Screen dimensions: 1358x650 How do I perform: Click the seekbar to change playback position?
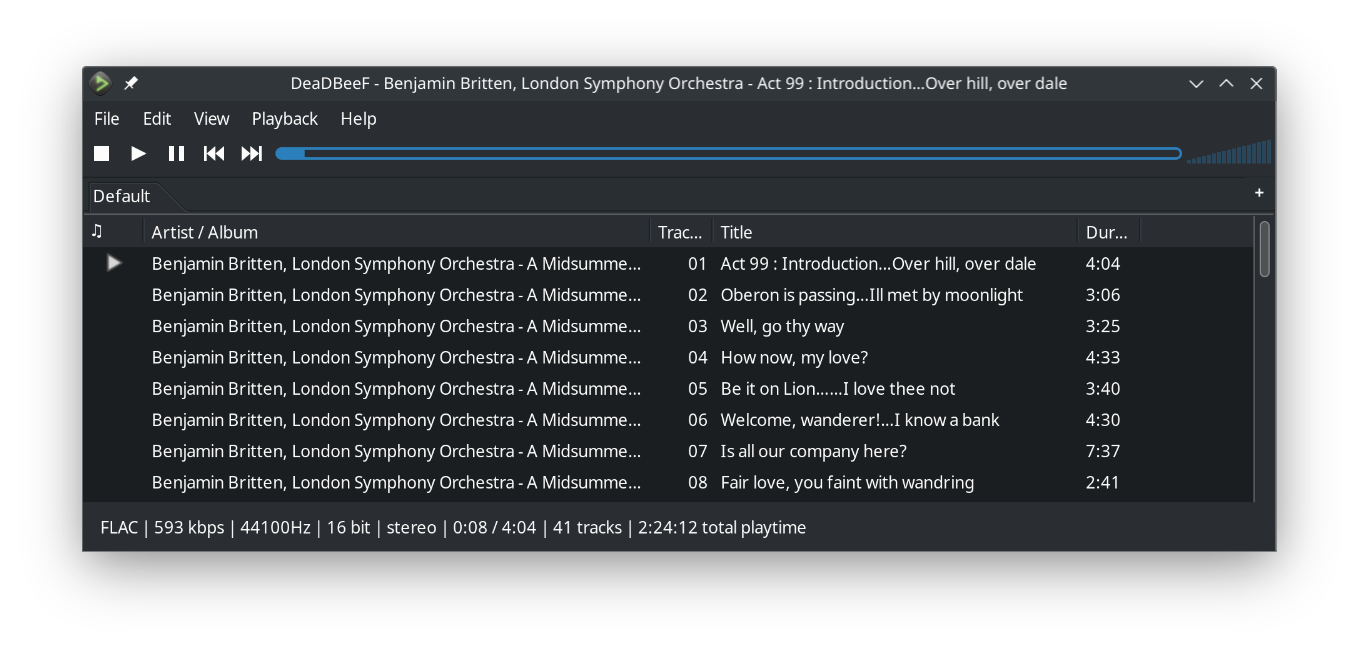click(730, 153)
